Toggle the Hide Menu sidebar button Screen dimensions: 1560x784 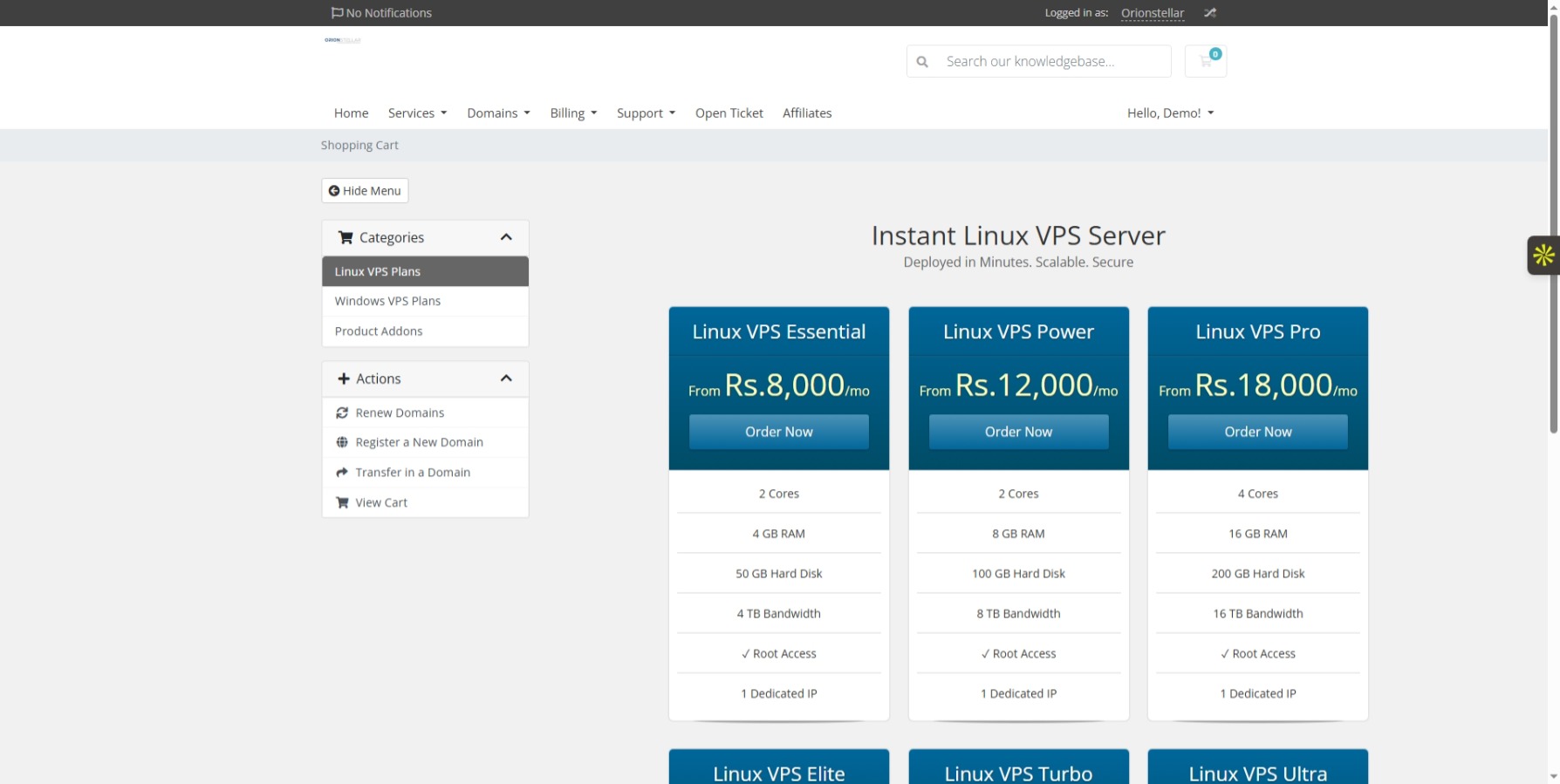click(x=365, y=191)
